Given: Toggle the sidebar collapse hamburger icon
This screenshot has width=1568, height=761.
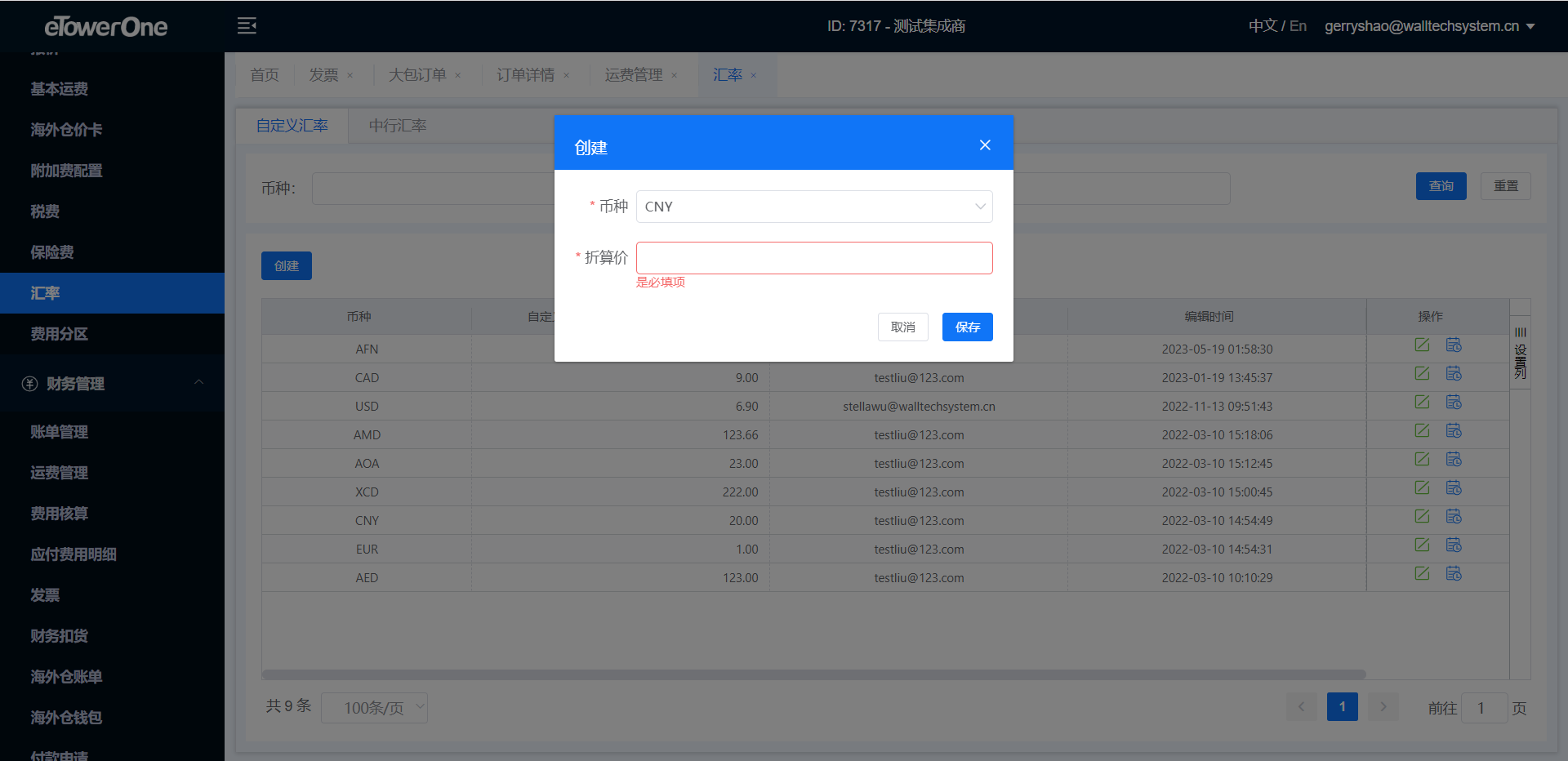Looking at the screenshot, I should 247,26.
